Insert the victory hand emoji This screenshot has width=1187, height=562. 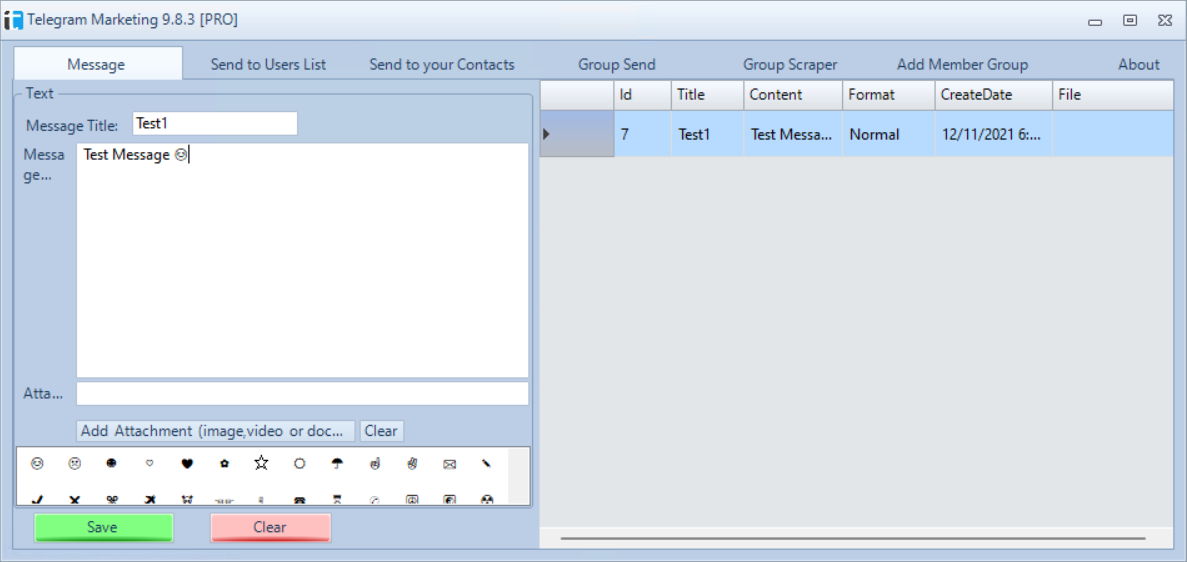[x=412, y=464]
